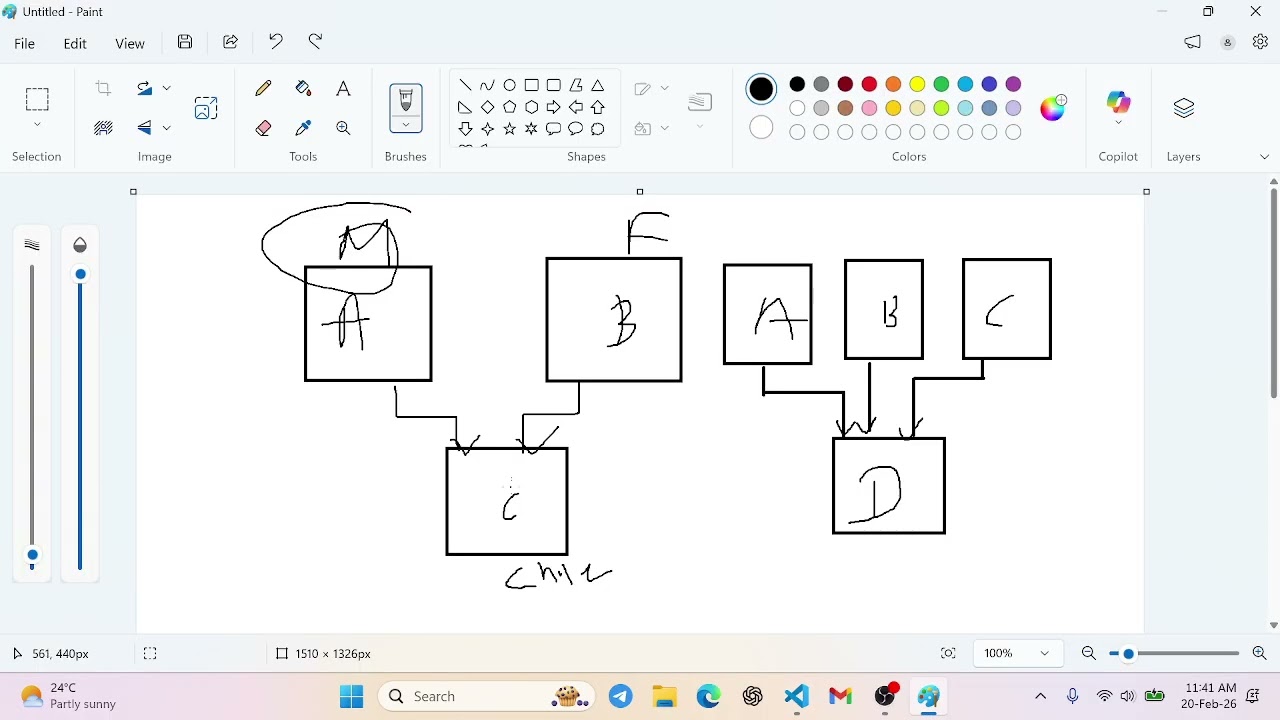Image resolution: width=1280 pixels, height=720 pixels.
Task: Select the Text tool
Action: click(343, 89)
